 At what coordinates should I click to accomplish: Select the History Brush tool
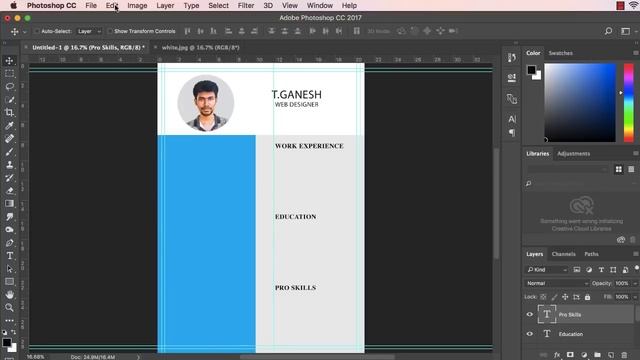click(x=9, y=178)
